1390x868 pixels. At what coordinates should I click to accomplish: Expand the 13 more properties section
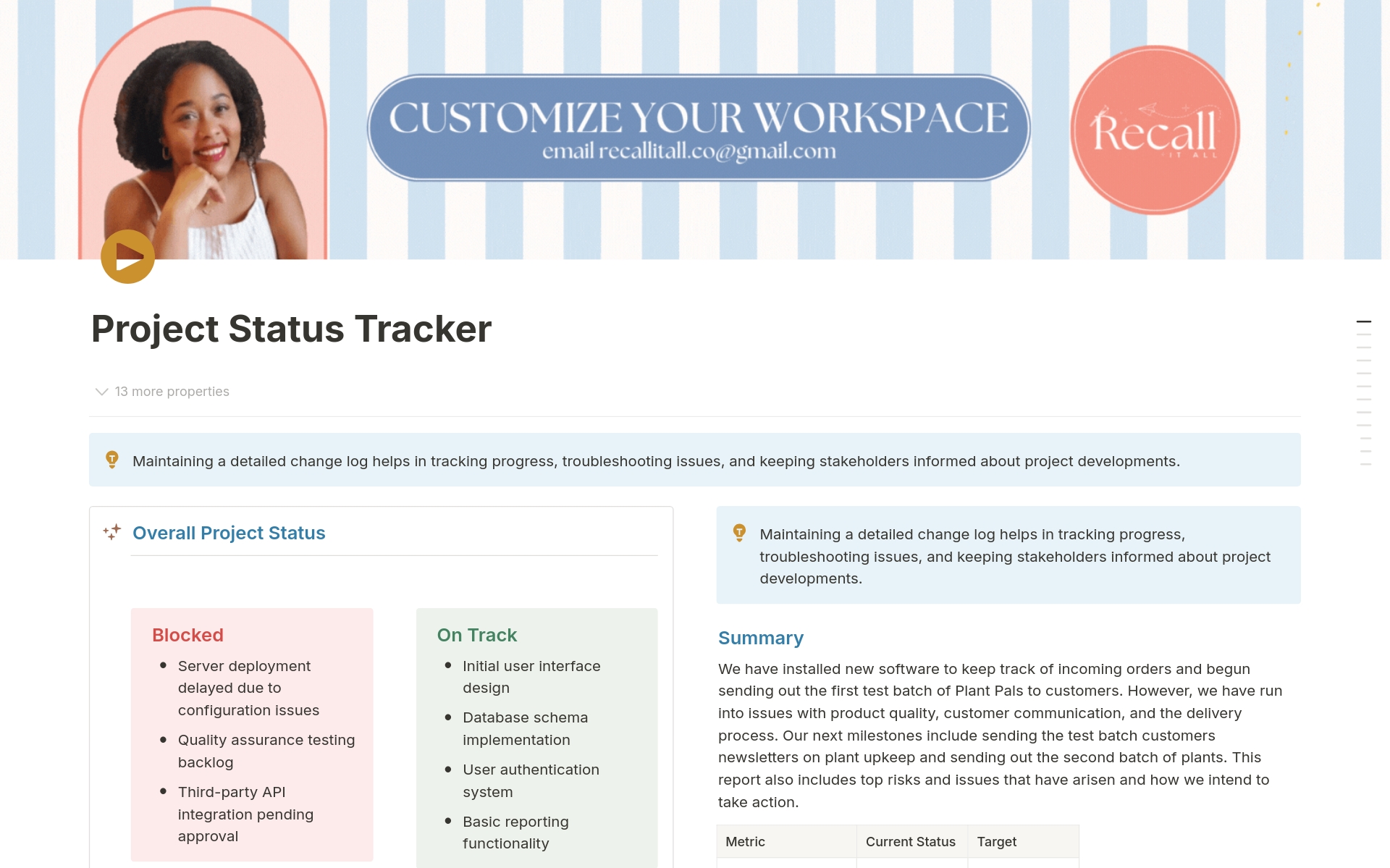[159, 391]
